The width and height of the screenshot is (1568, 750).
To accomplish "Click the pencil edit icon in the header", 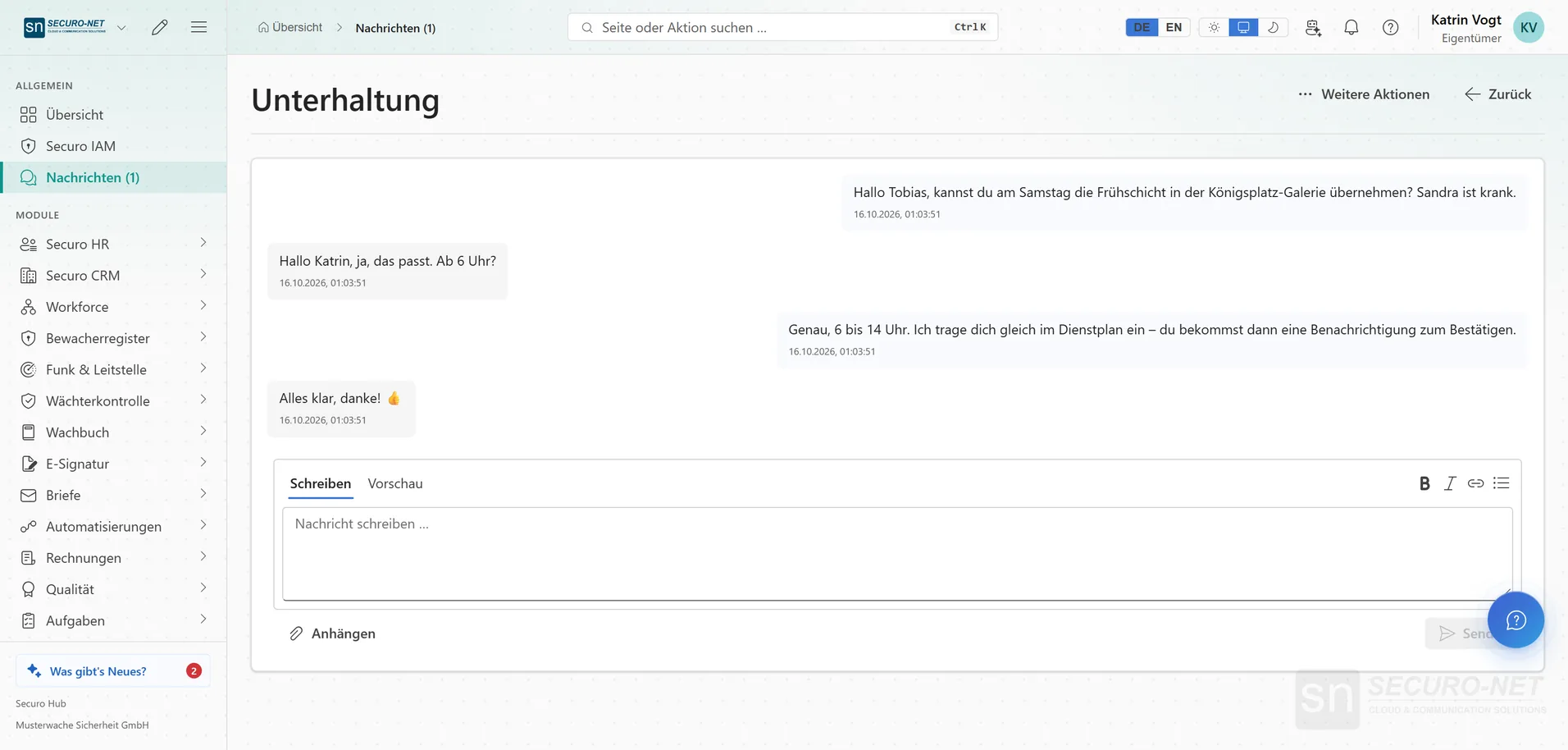I will pos(160,27).
